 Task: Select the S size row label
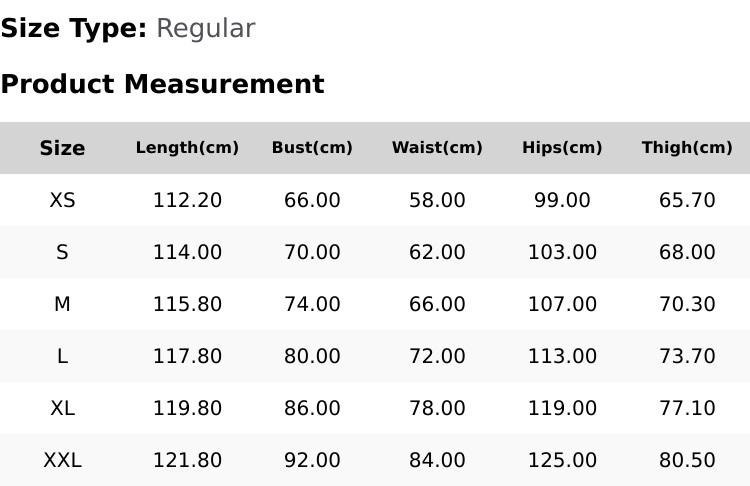coord(62,252)
